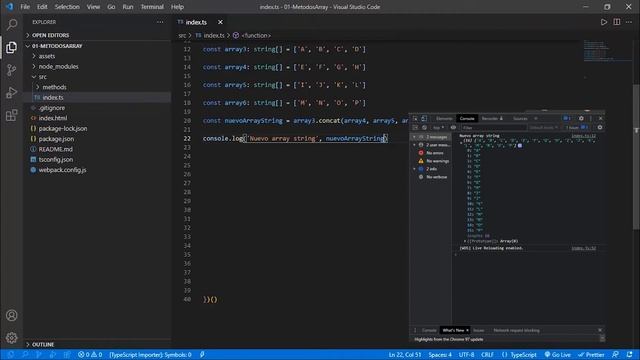Click Spaces: 4 indentation indicator
The height and width of the screenshot is (360, 640).
440,355
